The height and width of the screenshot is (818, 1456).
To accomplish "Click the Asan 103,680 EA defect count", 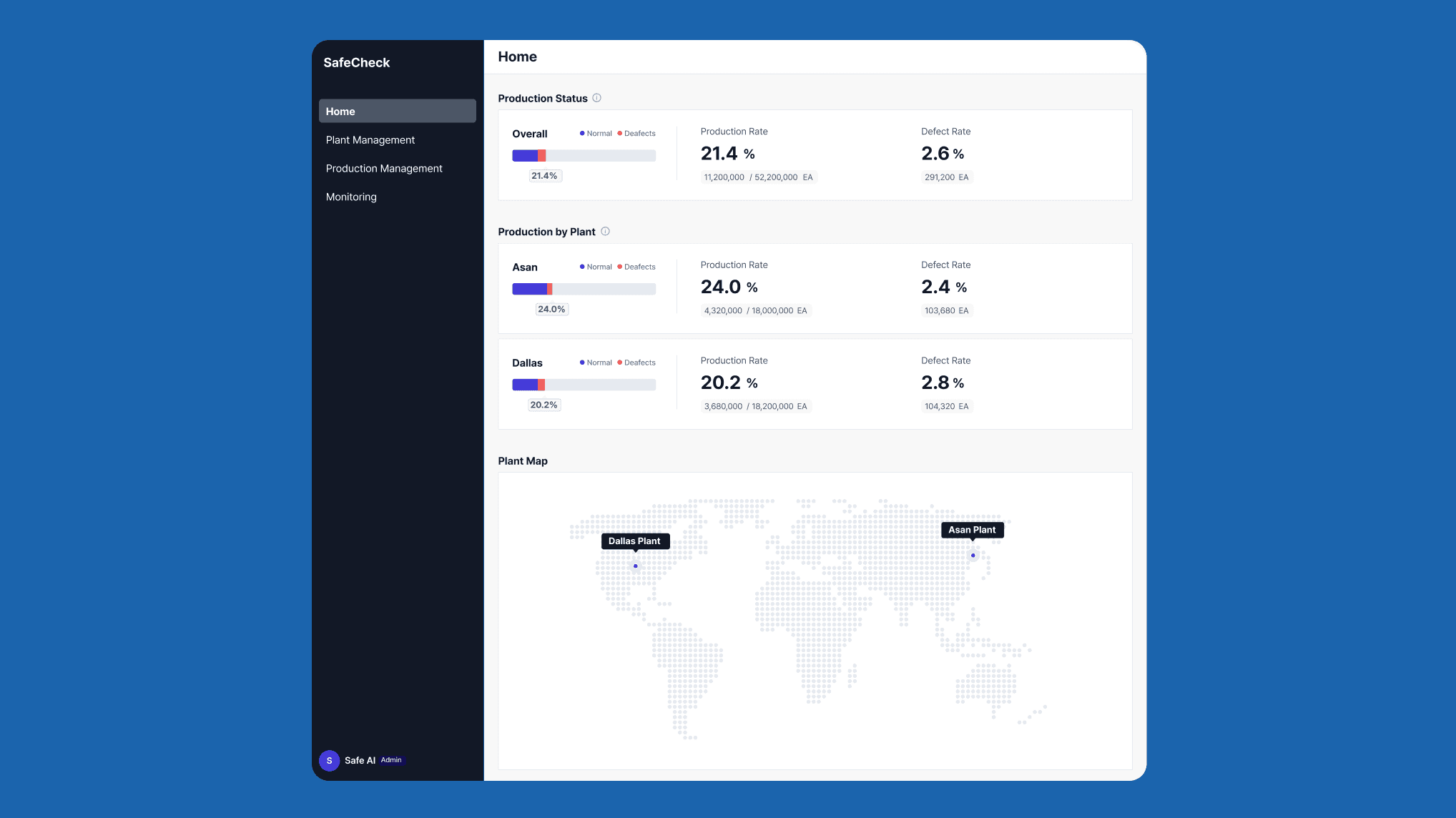I will point(946,310).
